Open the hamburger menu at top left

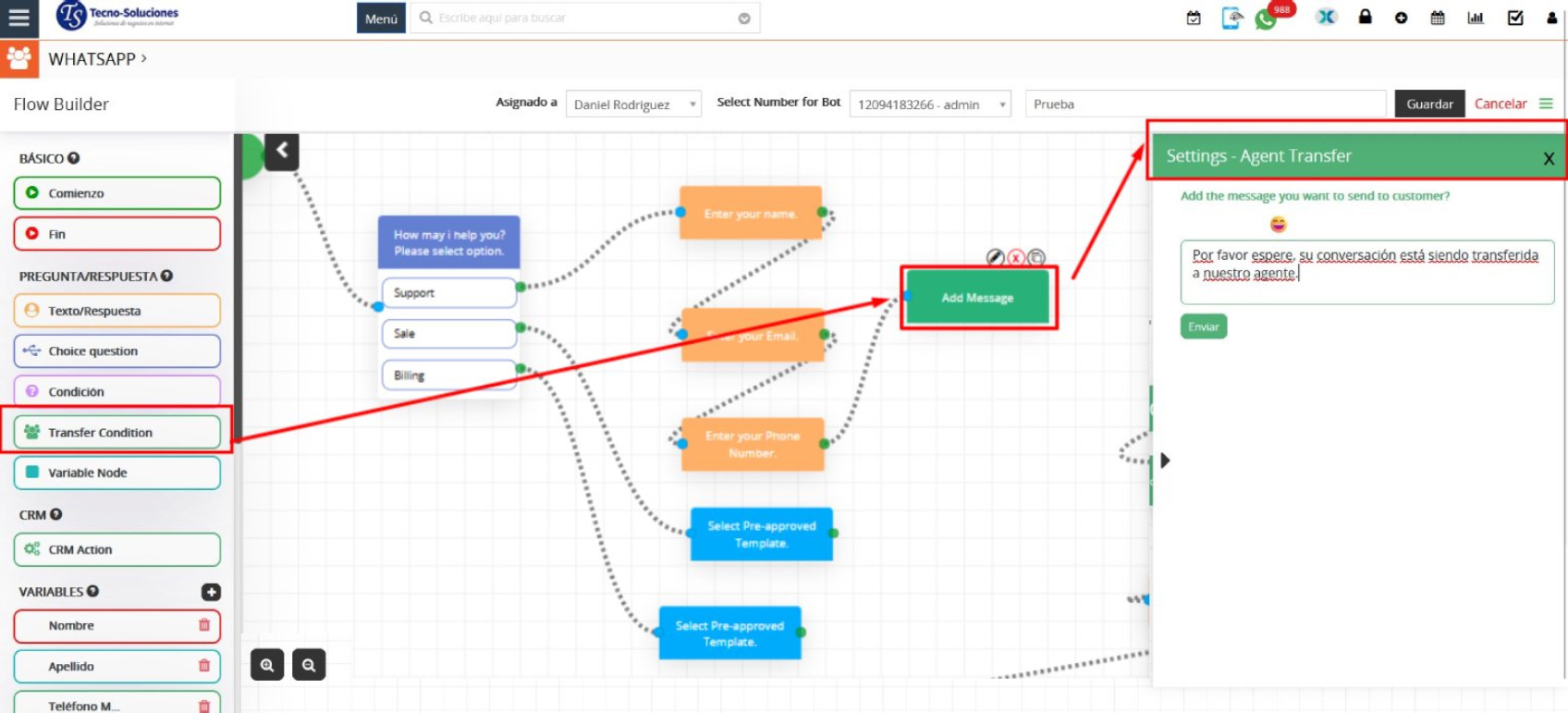point(18,18)
